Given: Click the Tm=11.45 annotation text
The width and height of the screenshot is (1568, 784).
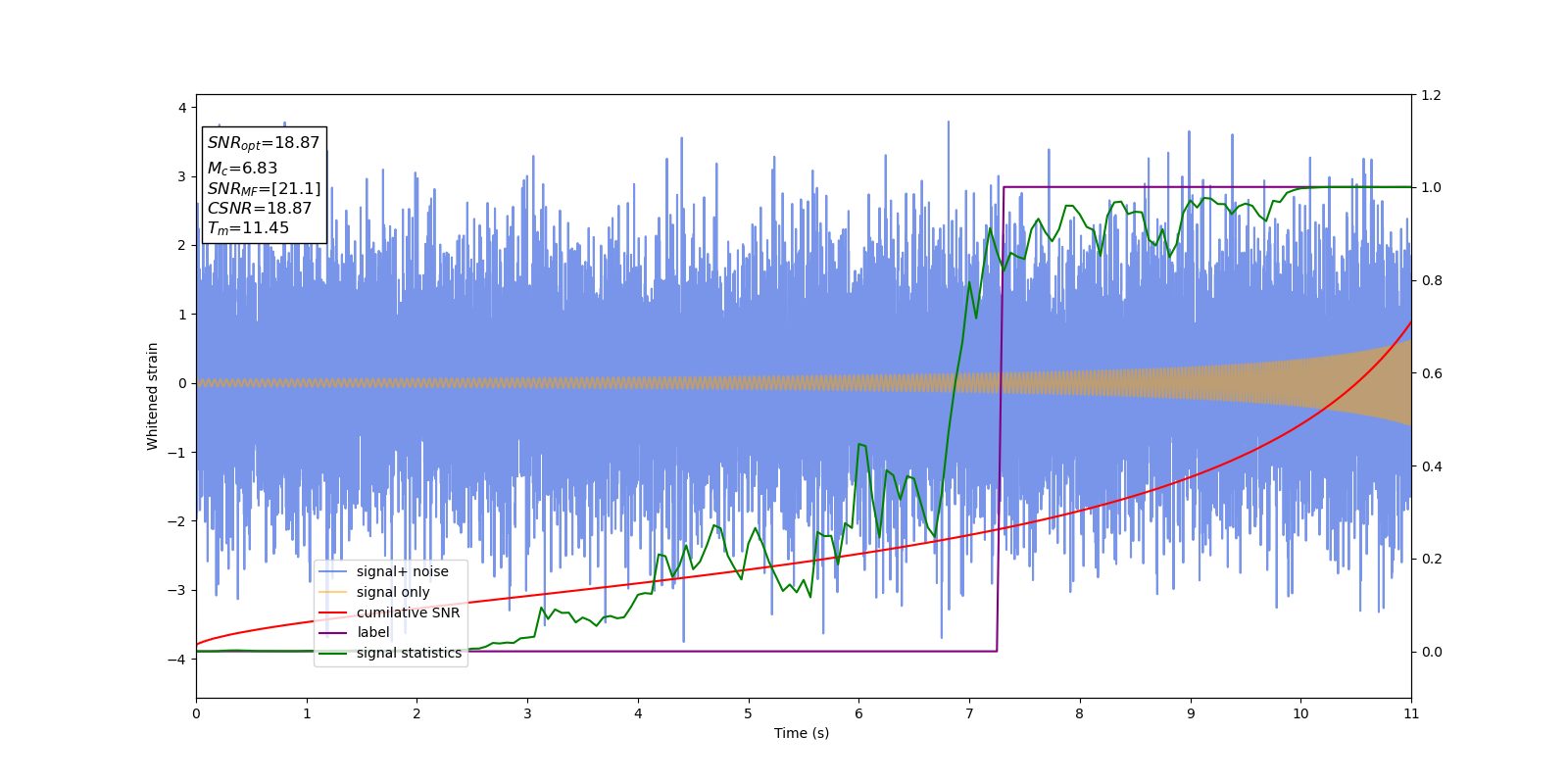Looking at the screenshot, I should (x=248, y=228).
